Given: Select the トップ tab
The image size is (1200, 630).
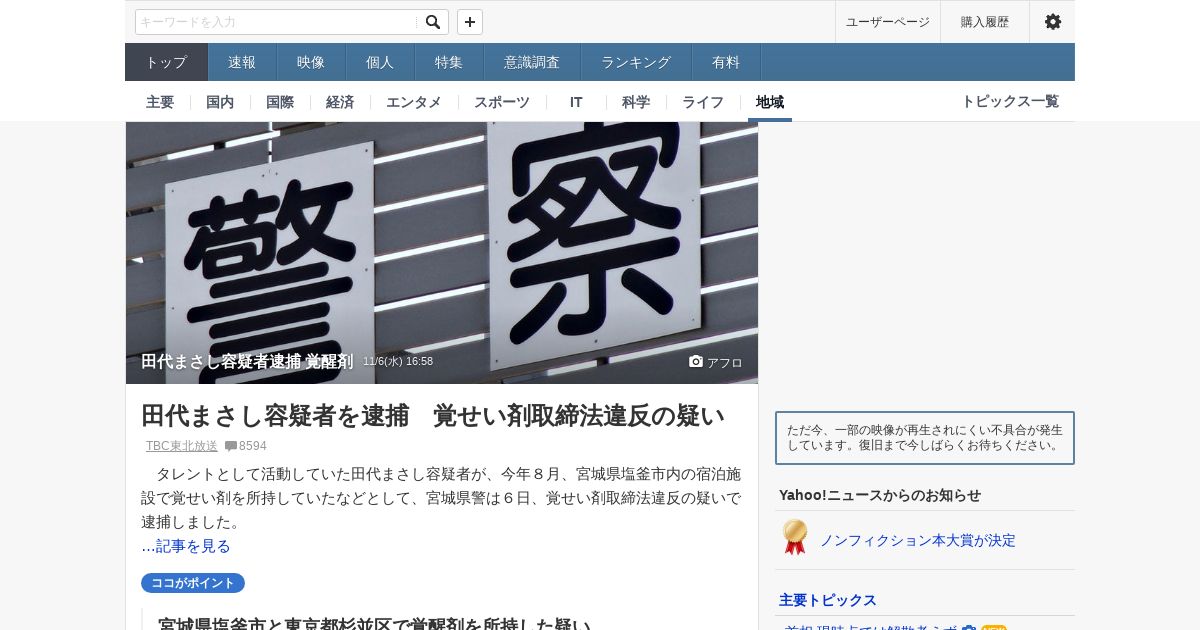Looking at the screenshot, I should (x=166, y=62).
